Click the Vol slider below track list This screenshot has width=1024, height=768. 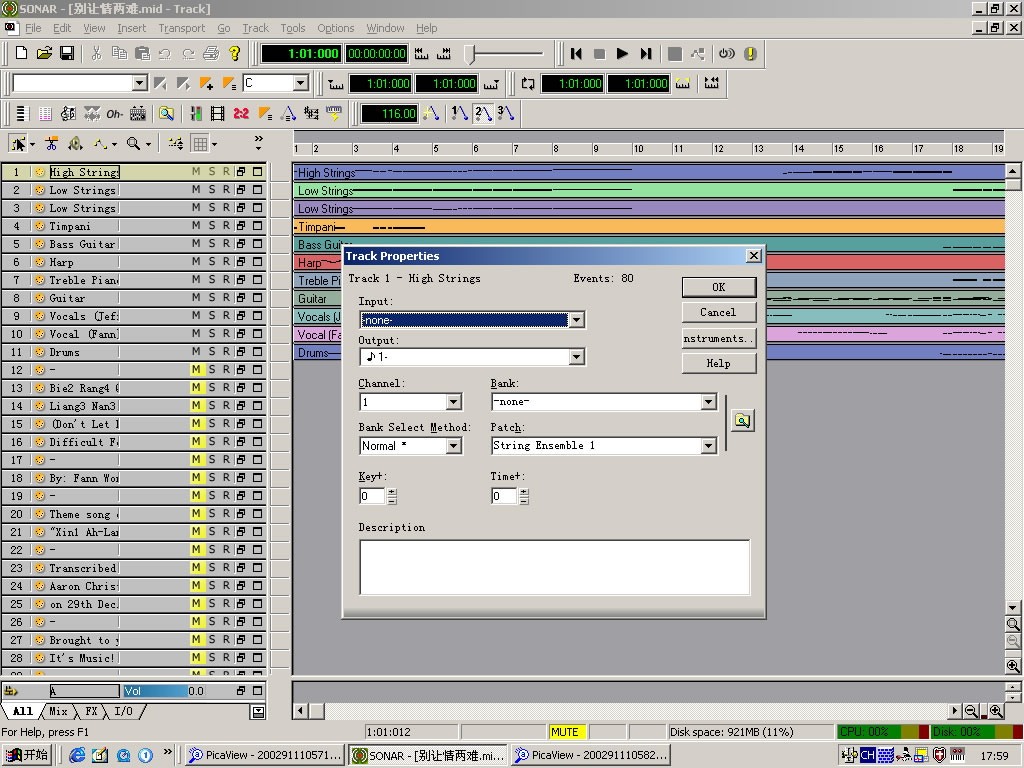[x=155, y=691]
